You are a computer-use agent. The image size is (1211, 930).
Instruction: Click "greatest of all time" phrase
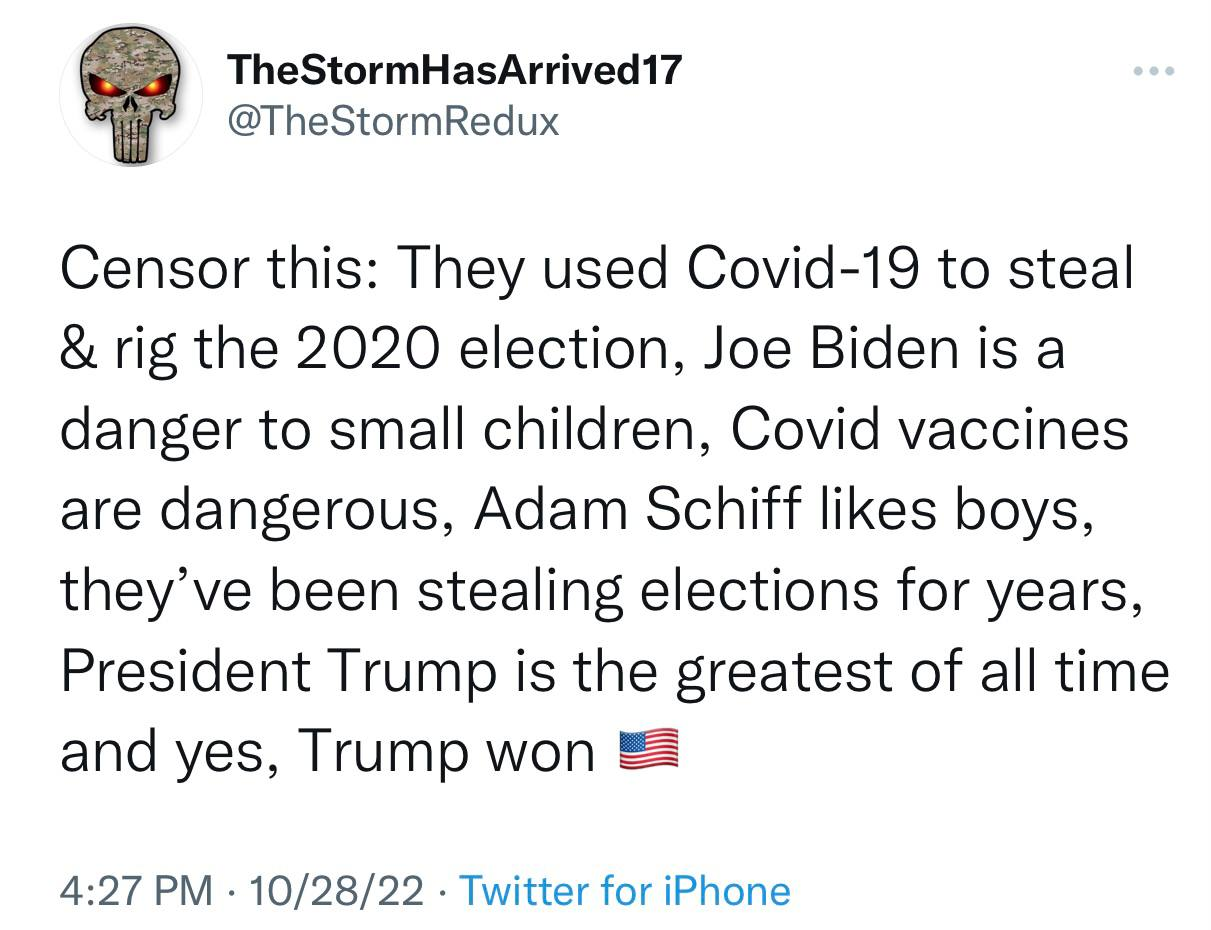click(920, 670)
